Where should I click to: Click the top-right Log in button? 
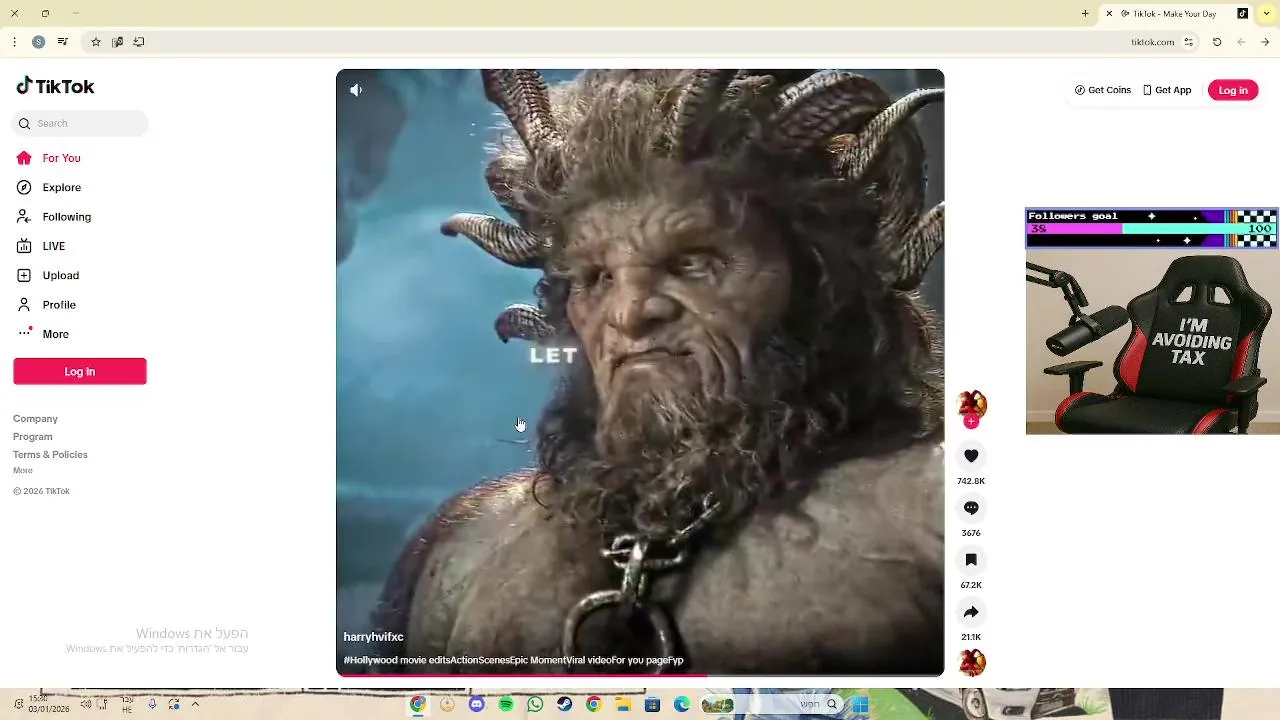click(1233, 90)
